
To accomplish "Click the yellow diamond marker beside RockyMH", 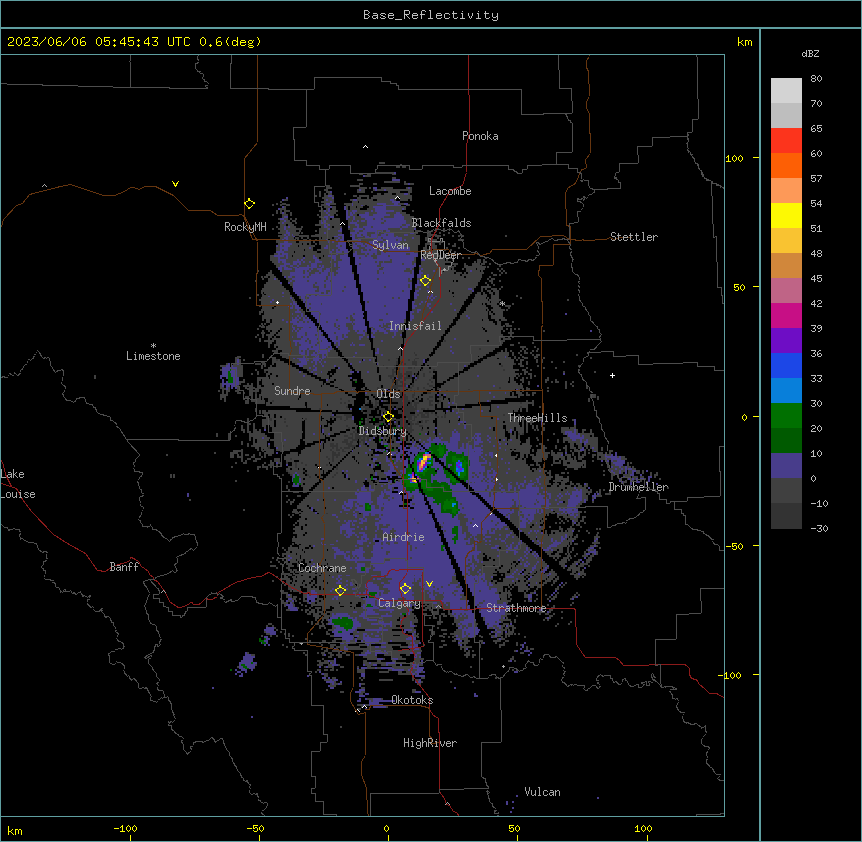I will (250, 204).
